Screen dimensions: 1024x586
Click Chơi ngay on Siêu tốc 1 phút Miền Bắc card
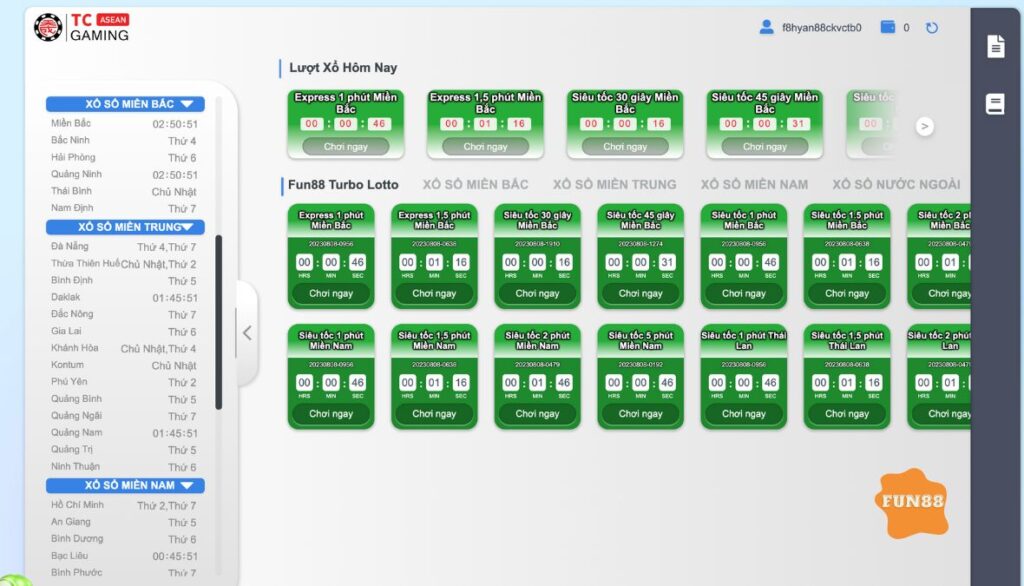pyautogui.click(x=744, y=293)
